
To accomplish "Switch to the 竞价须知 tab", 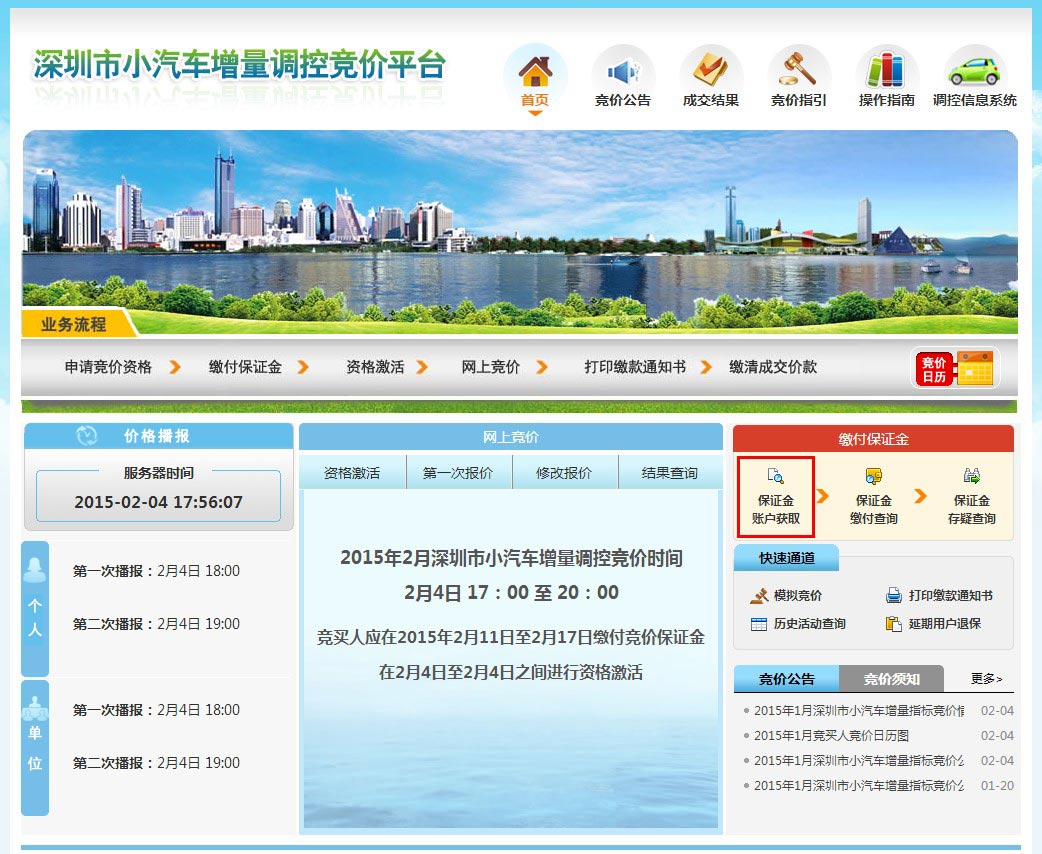I will pos(891,678).
